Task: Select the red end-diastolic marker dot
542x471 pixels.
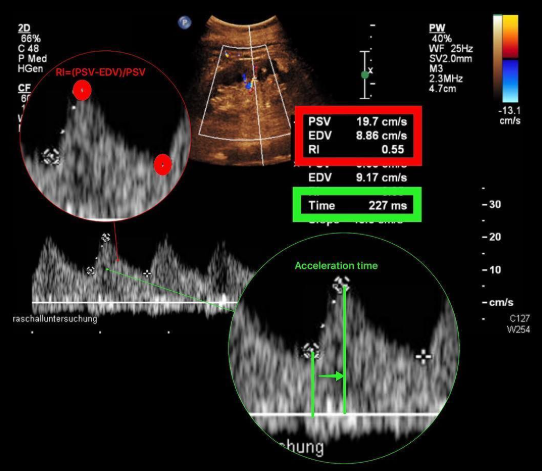Action: (x=162, y=164)
